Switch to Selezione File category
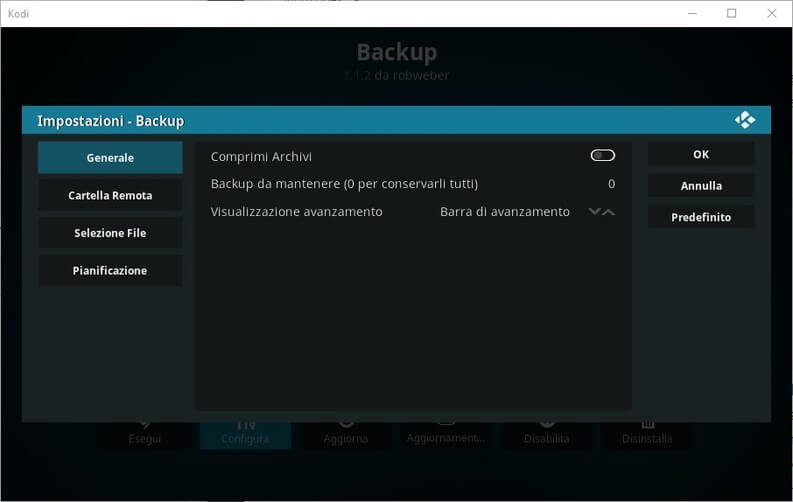793x502 pixels. 110,233
